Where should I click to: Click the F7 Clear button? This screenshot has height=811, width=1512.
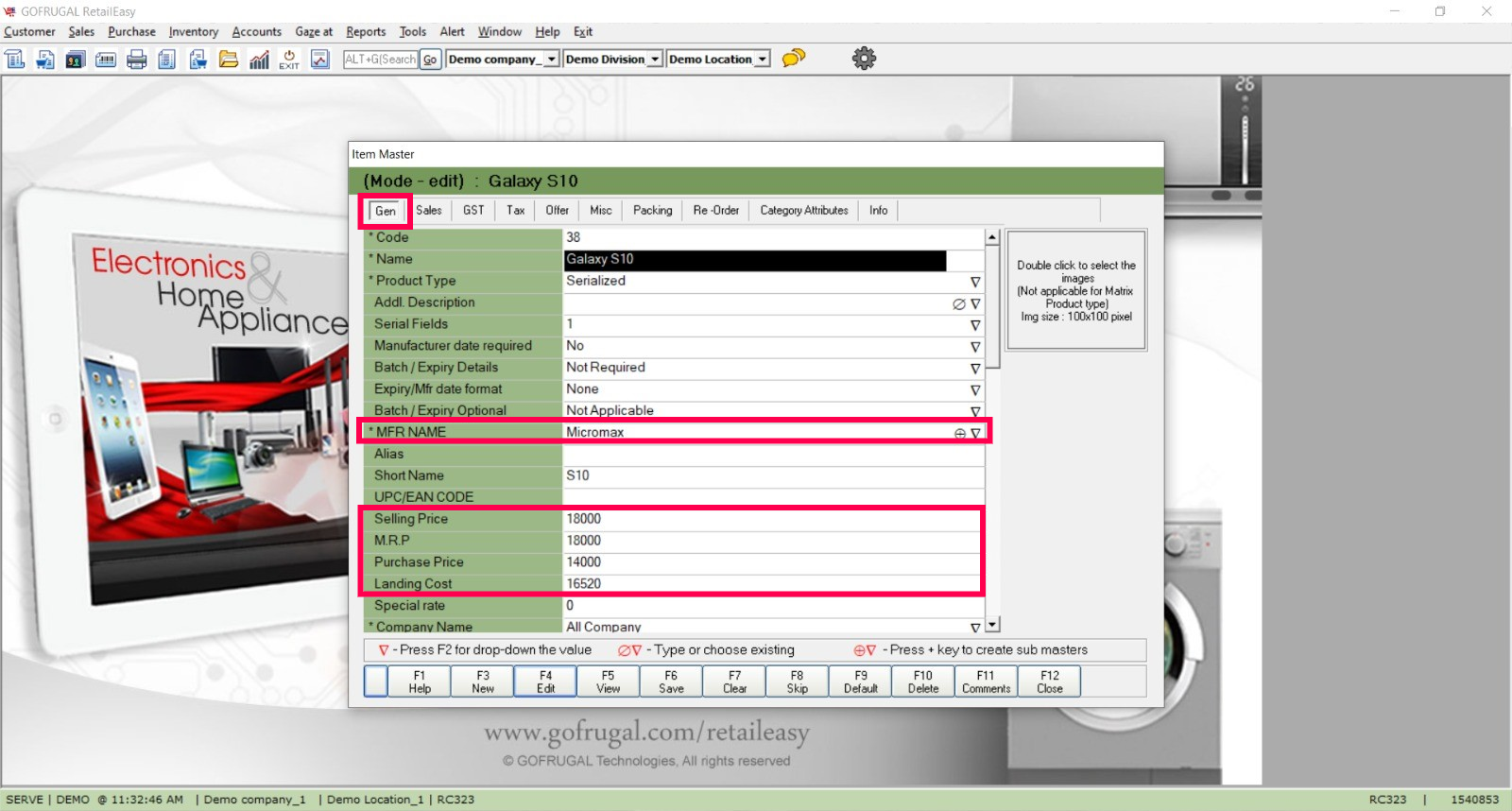[734, 682]
